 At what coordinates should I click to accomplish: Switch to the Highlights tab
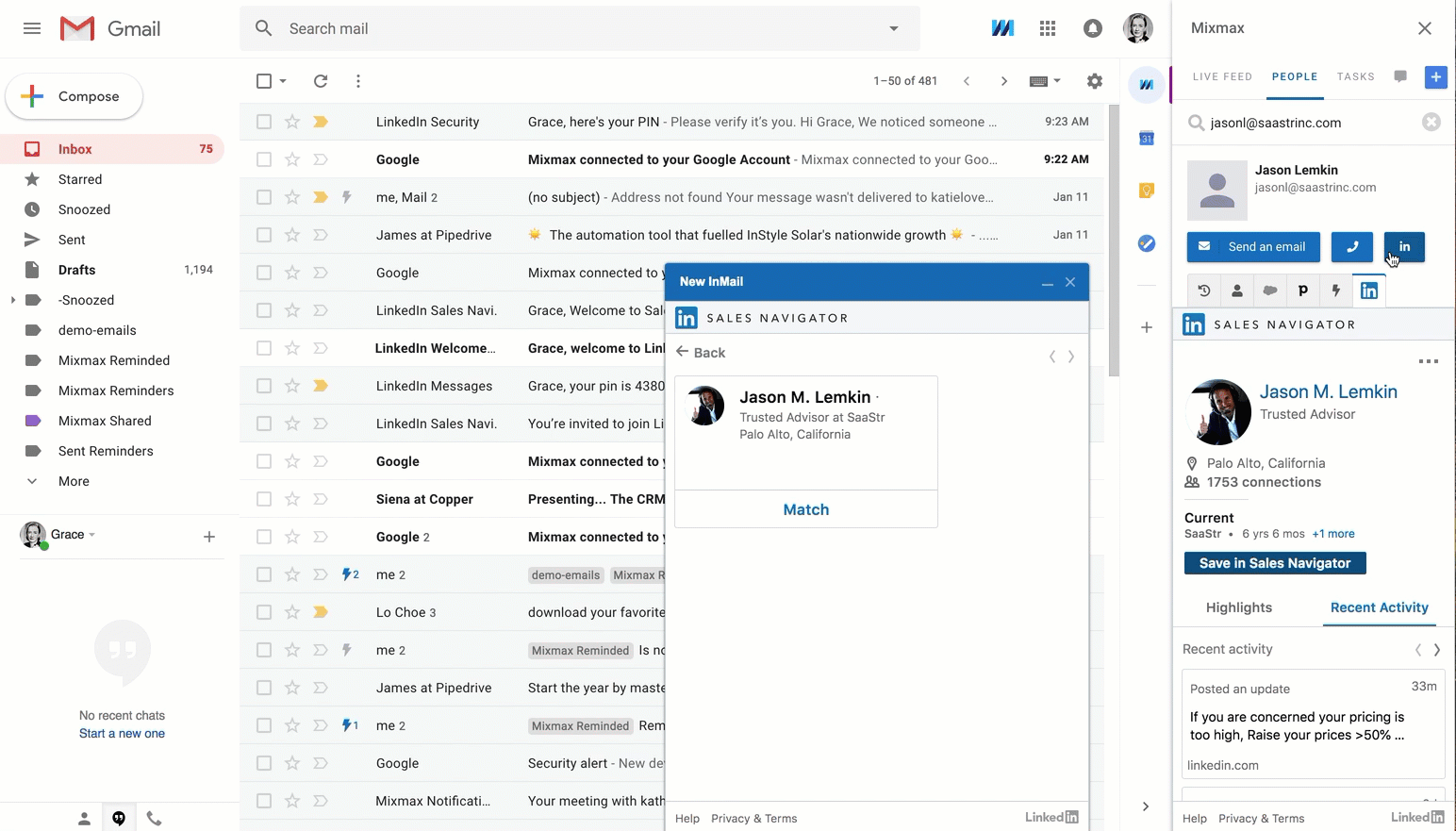pyautogui.click(x=1238, y=607)
